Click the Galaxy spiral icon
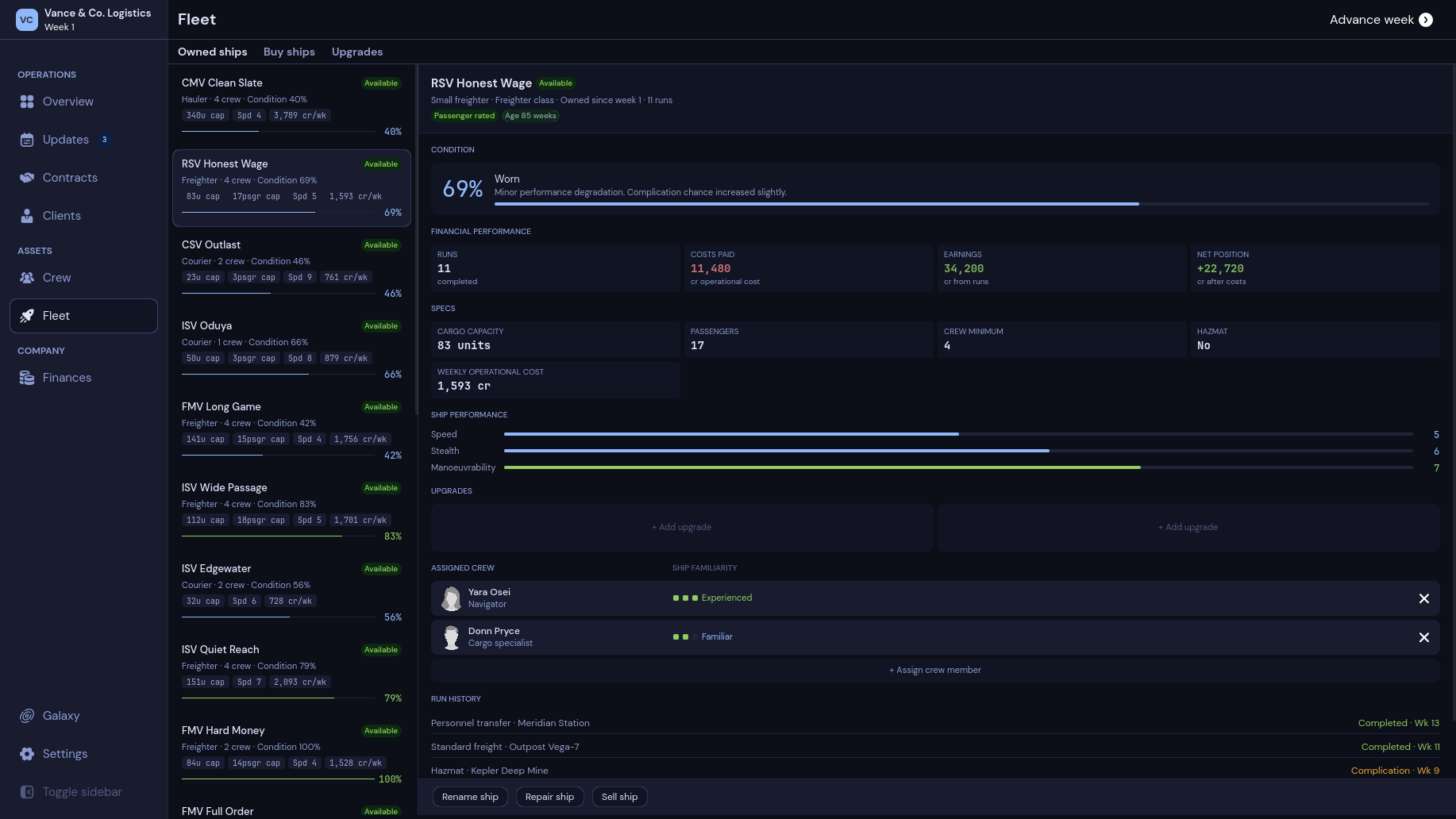This screenshot has height=819, width=1456. point(27,716)
